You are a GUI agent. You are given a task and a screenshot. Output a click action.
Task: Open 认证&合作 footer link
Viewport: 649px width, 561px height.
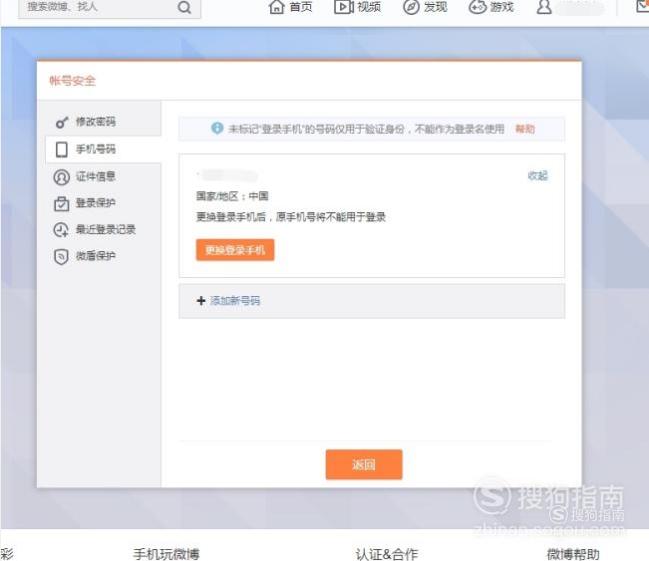[387, 554]
